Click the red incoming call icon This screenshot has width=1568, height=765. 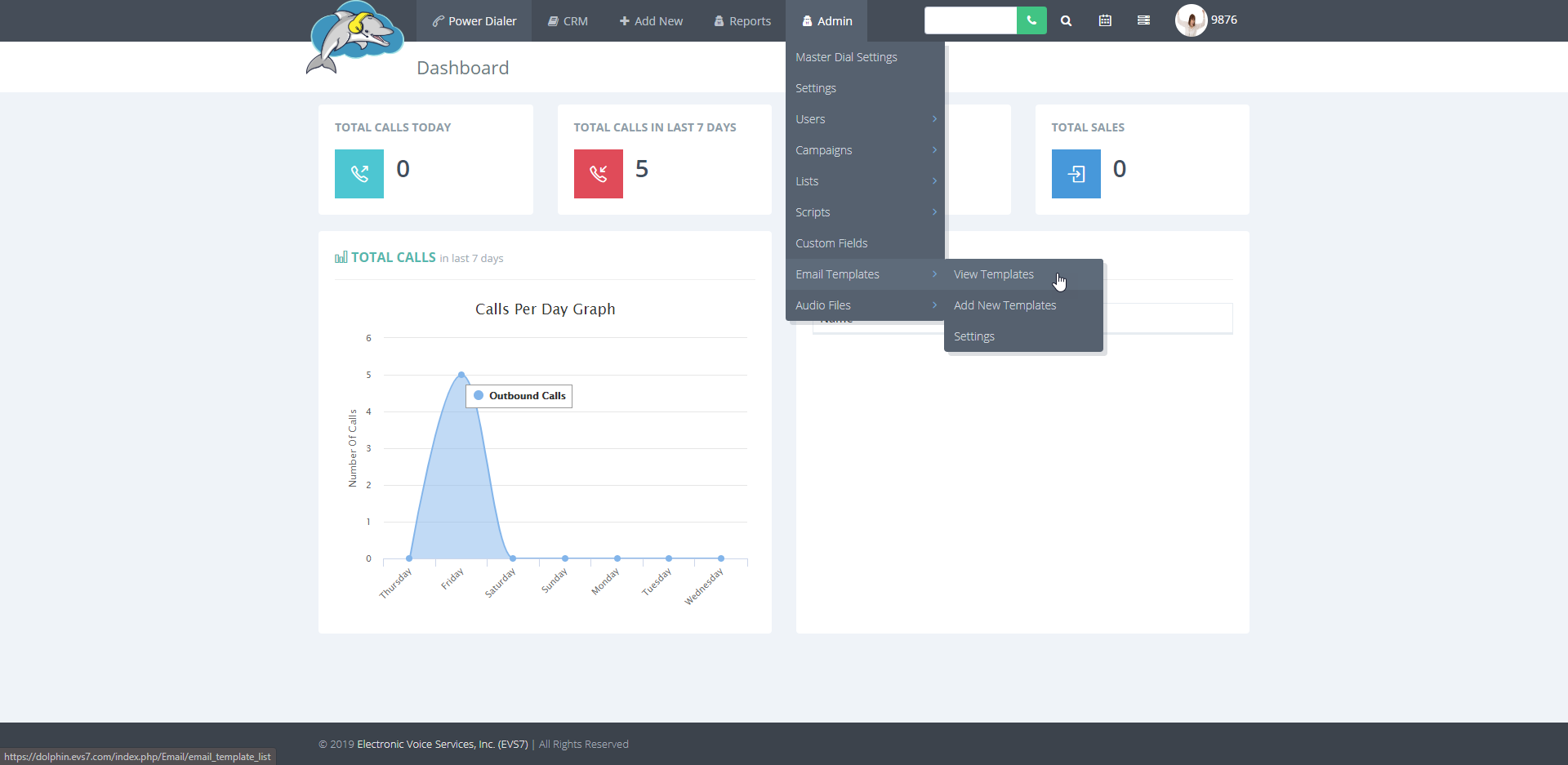click(599, 174)
